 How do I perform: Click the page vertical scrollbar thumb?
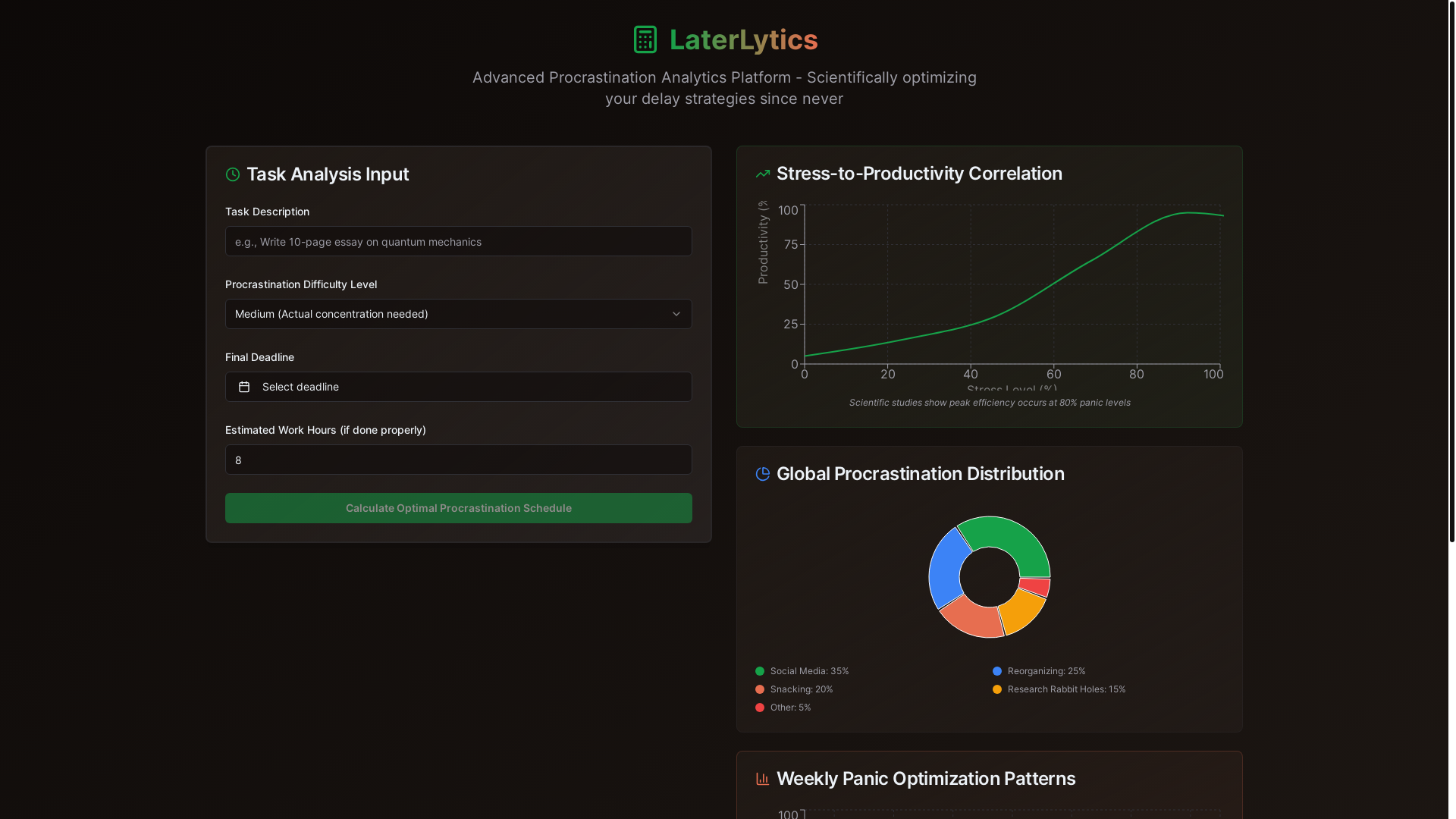[1451, 271]
